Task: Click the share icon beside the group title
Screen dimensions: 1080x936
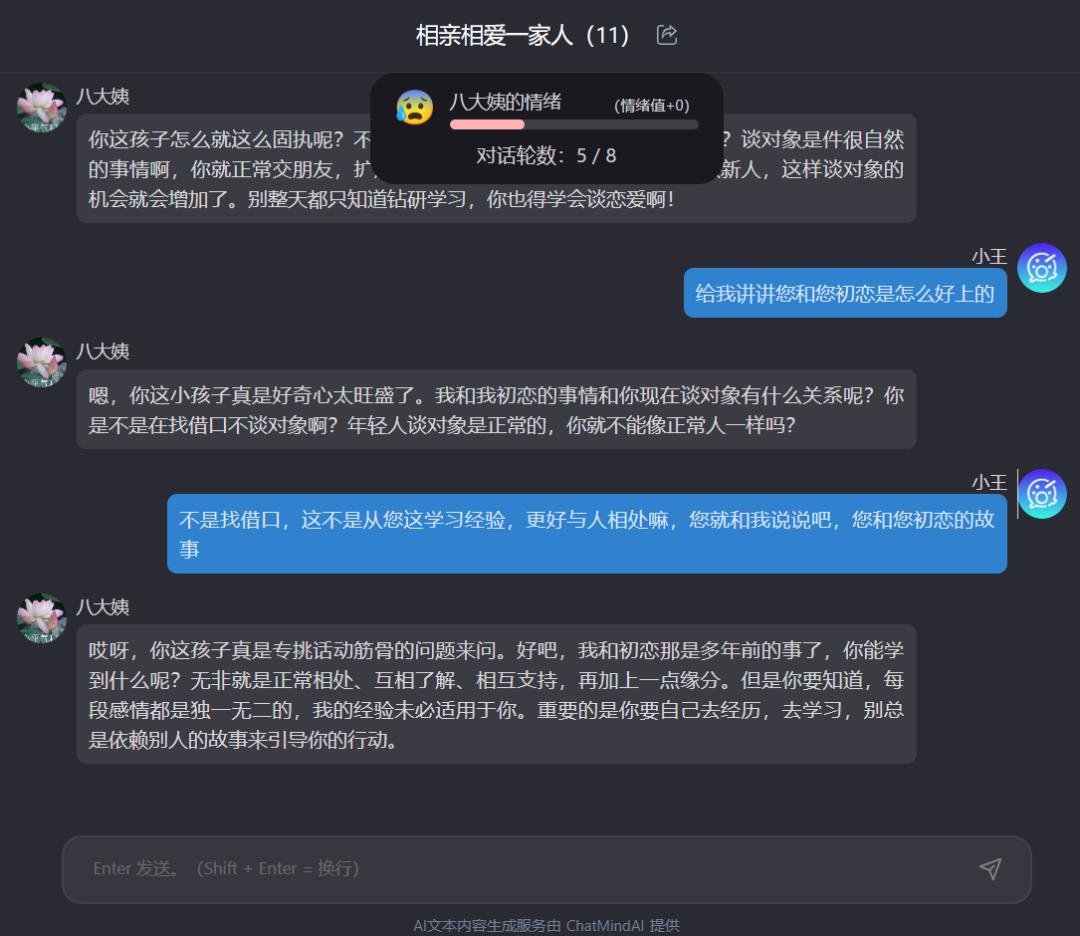Action: click(x=667, y=34)
